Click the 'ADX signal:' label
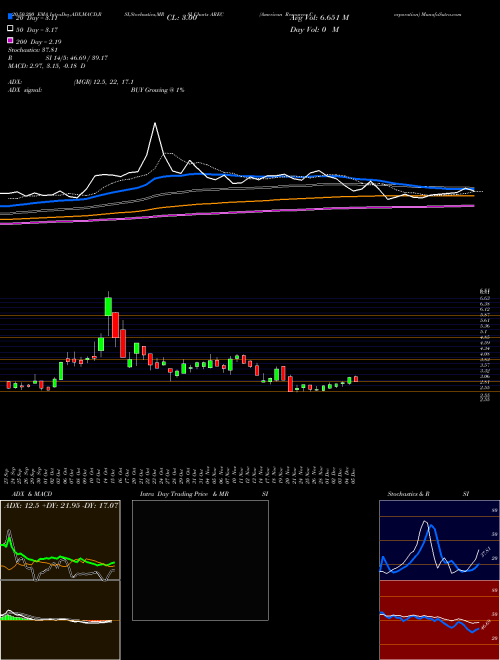Screen dimensions: 500x660 tap(24, 90)
